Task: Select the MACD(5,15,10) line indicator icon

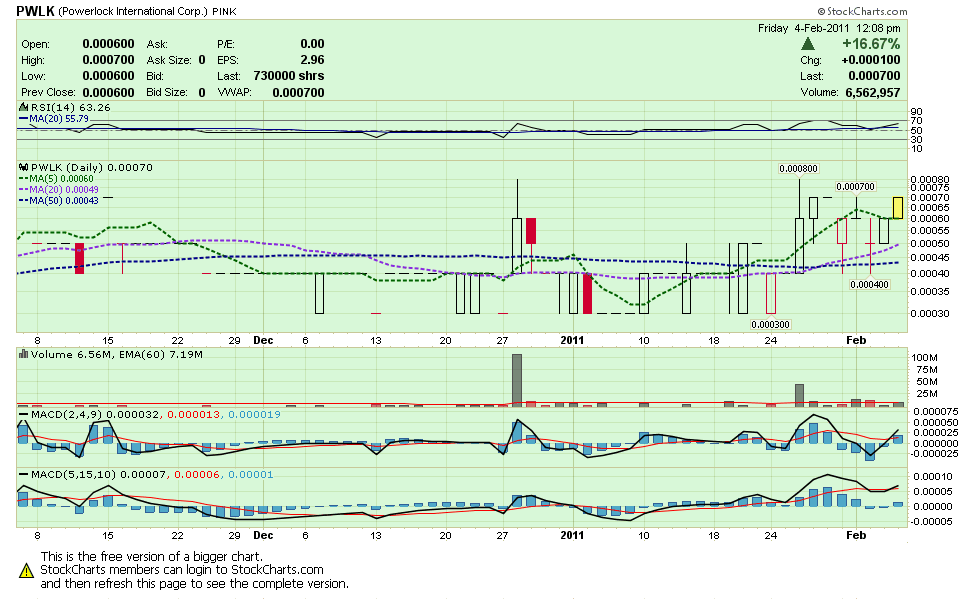Action: [22, 475]
